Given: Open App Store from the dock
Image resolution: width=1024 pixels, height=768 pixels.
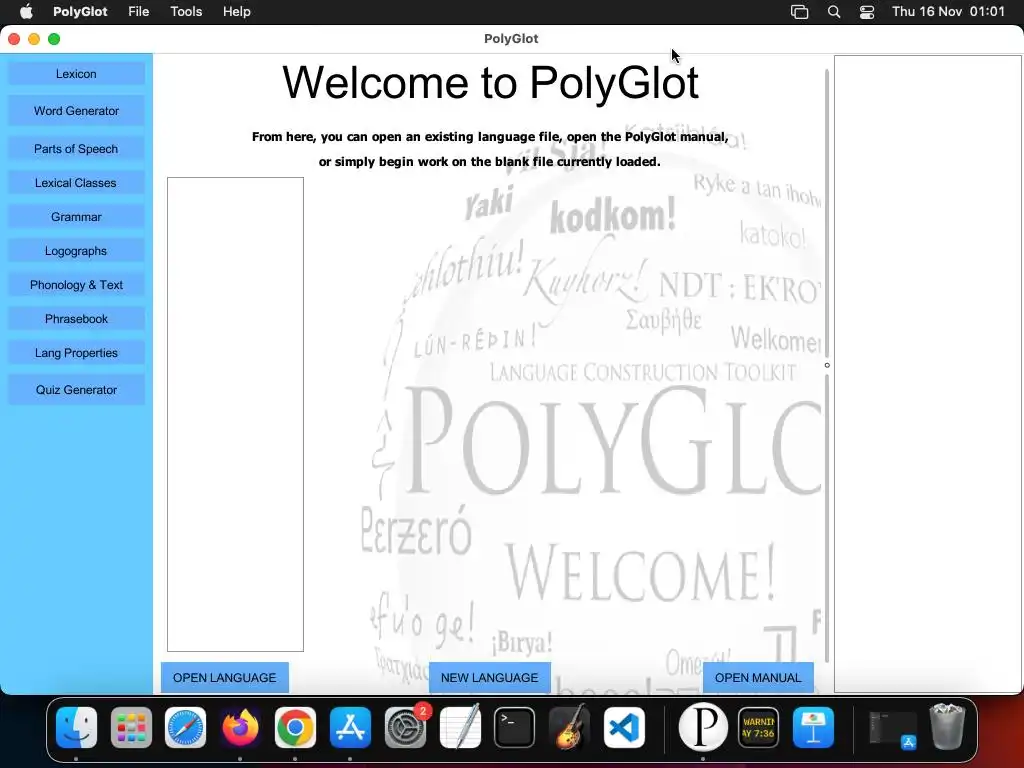Looking at the screenshot, I should pos(350,728).
